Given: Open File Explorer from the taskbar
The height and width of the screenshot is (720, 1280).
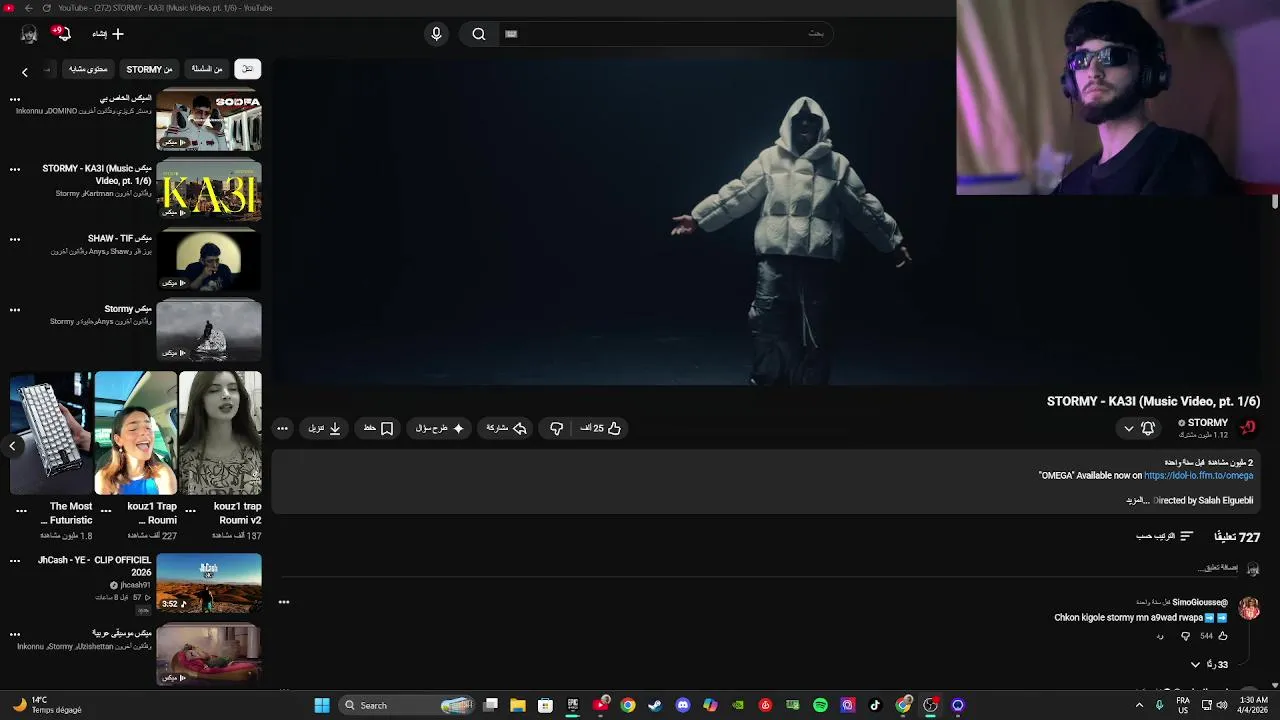Looking at the screenshot, I should pos(518,705).
